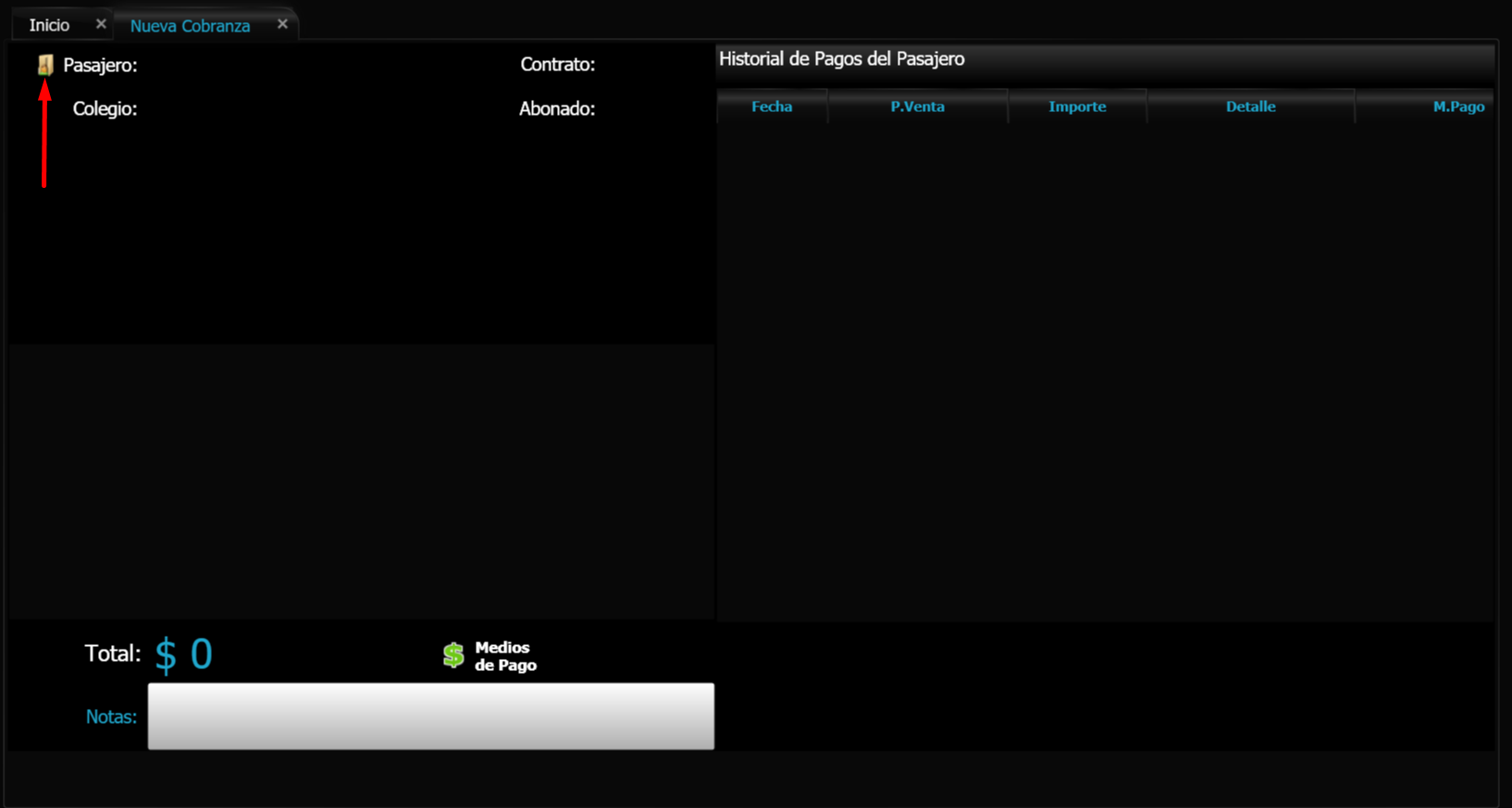
Task: Open Medios de Pago via the dollar icon
Action: [453, 655]
